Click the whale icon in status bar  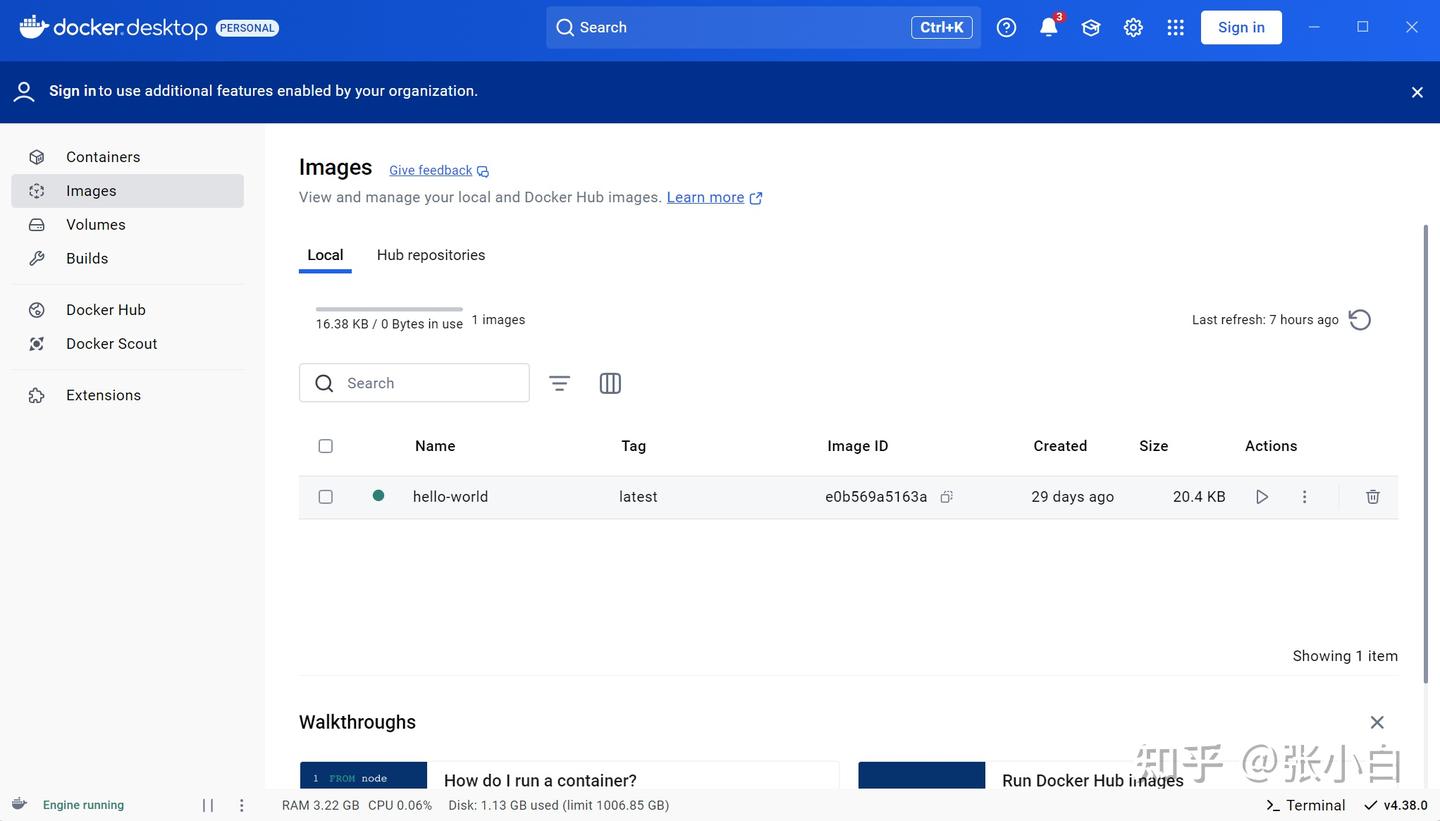coord(19,804)
